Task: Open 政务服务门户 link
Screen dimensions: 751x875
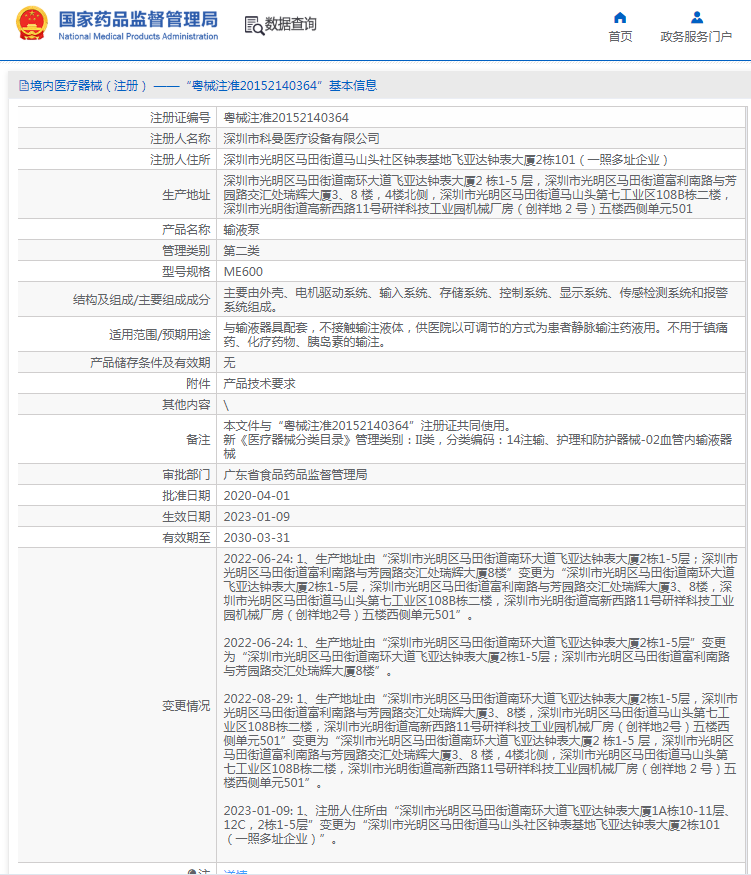Action: coord(696,37)
